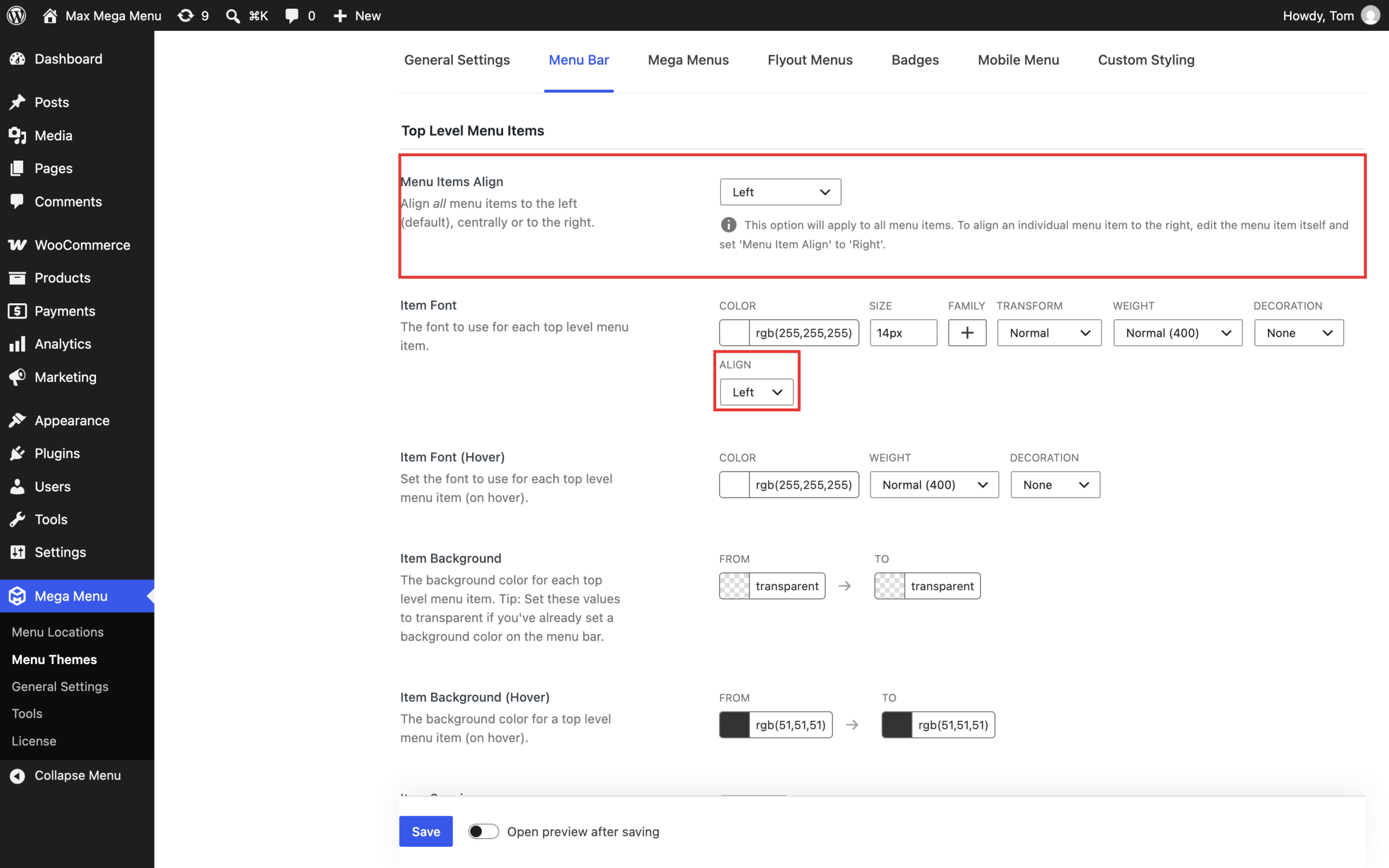Viewport: 1389px width, 868px height.
Task: Open the Item Font DECORATION dropdown
Action: (1299, 333)
